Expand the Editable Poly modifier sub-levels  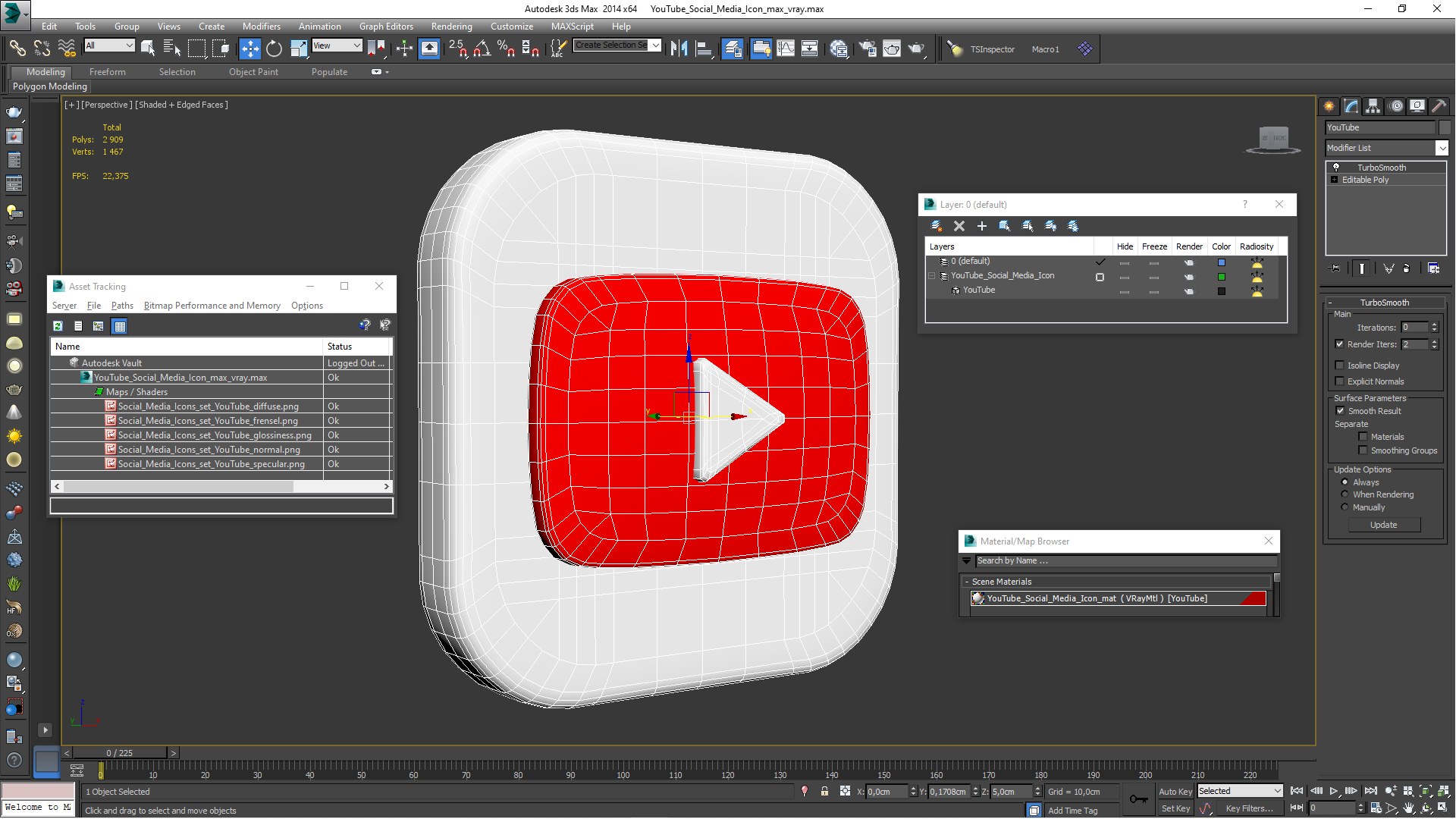point(1334,180)
